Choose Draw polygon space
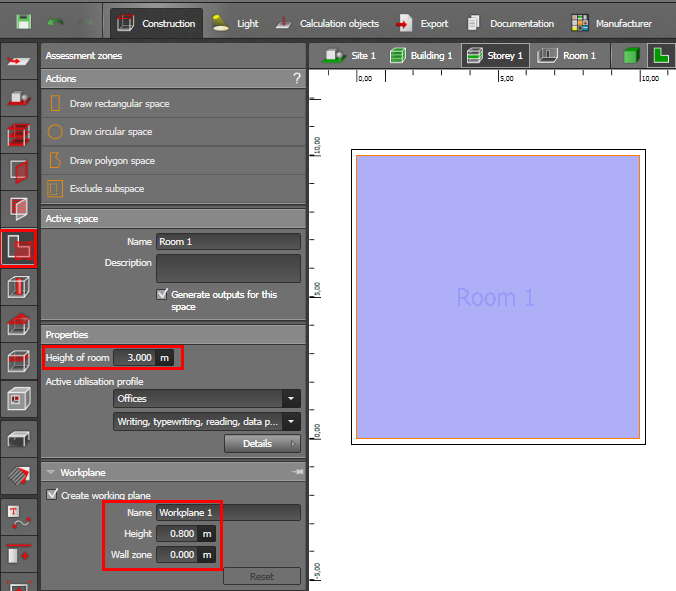The image size is (676, 591). (173, 160)
